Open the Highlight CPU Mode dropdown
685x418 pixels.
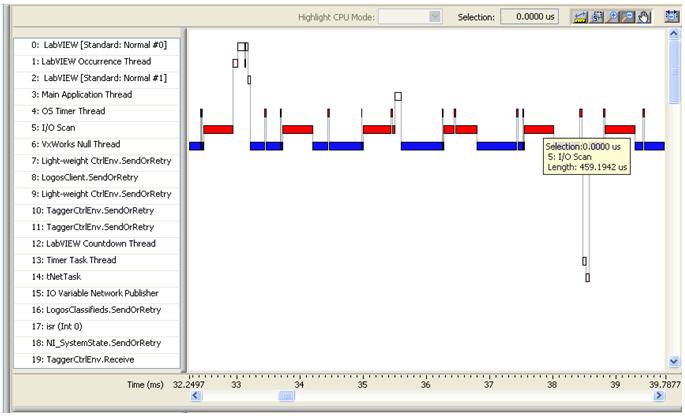click(434, 17)
